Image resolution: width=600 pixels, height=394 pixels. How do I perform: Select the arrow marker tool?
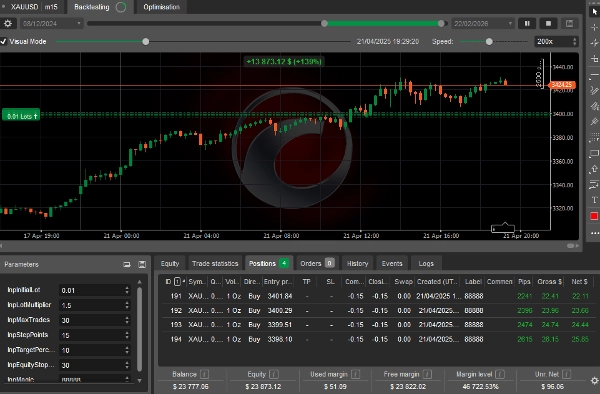pyautogui.click(x=594, y=169)
